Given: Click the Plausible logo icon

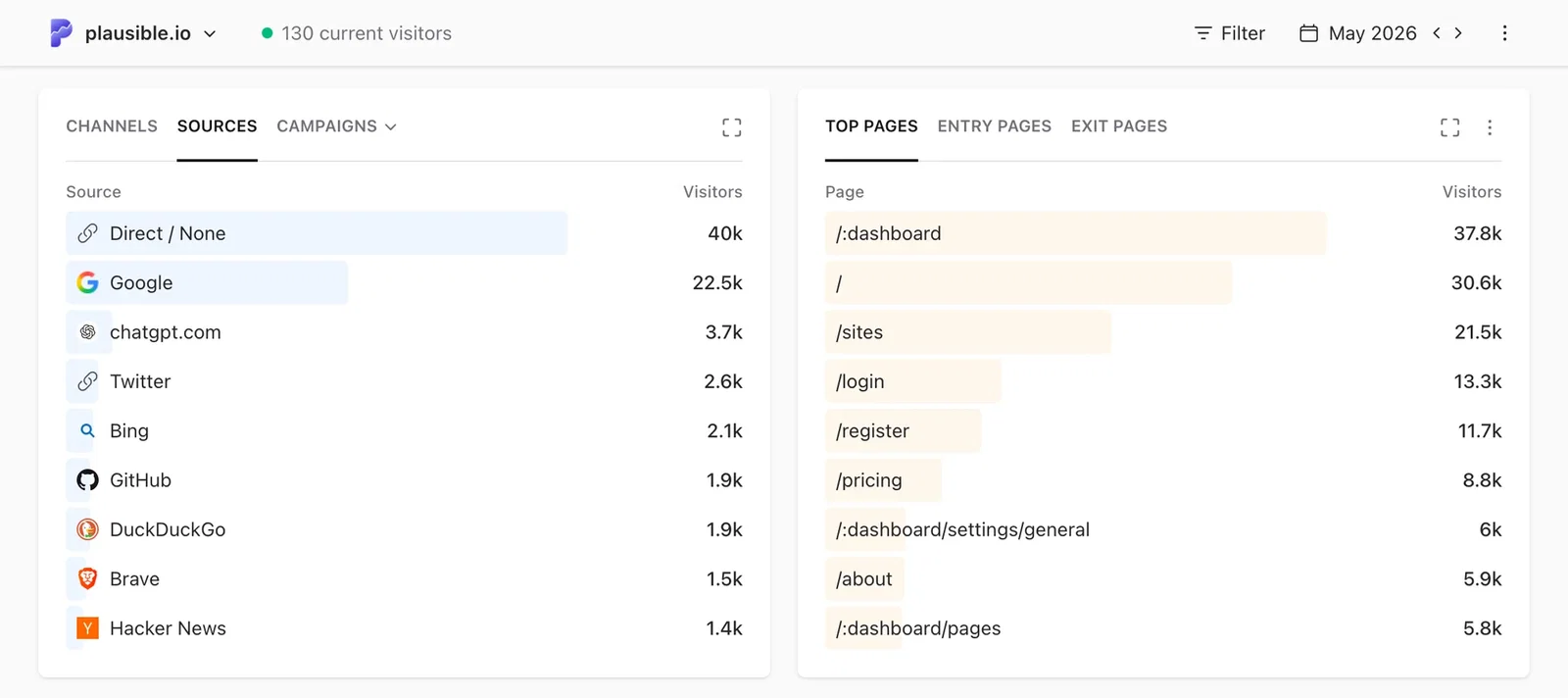Looking at the screenshot, I should 61,33.
